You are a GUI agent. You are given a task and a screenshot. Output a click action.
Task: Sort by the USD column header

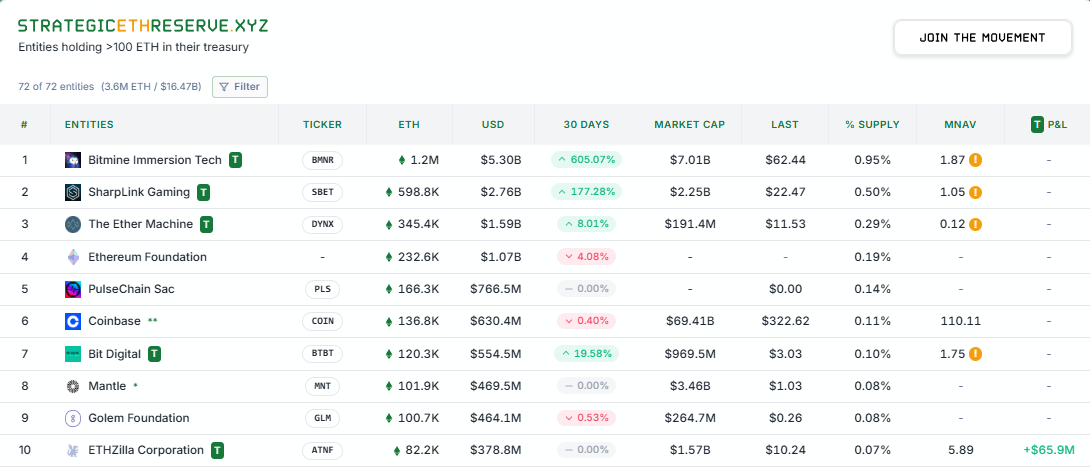coord(493,124)
